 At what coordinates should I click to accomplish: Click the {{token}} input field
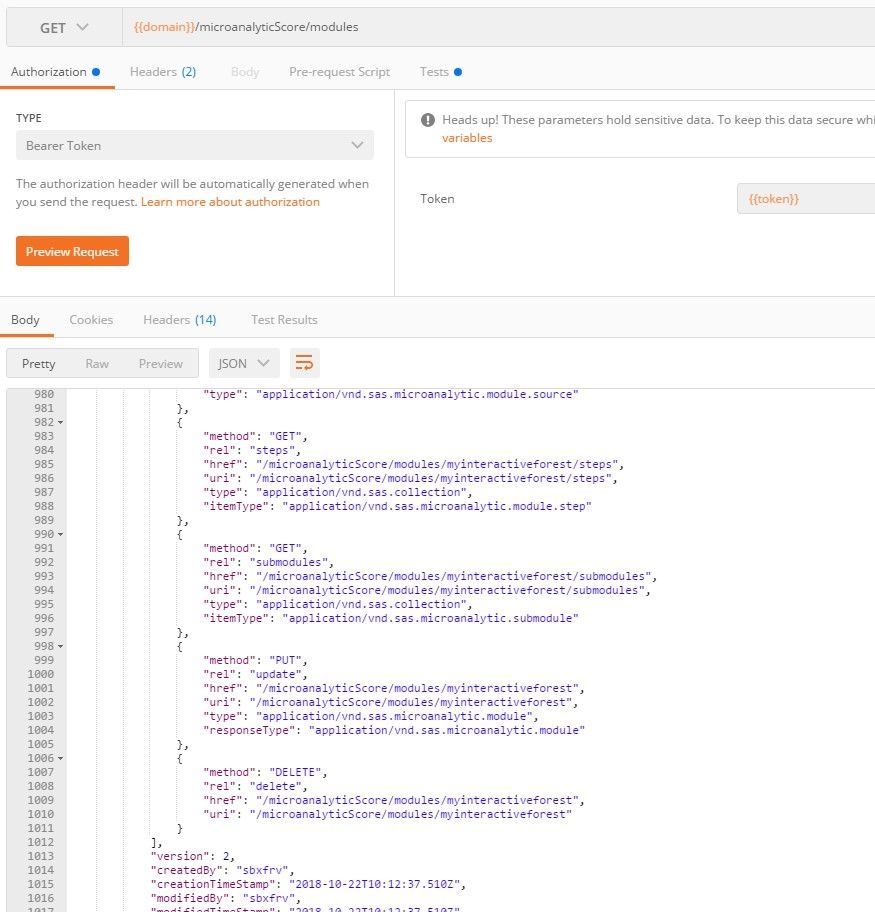805,199
